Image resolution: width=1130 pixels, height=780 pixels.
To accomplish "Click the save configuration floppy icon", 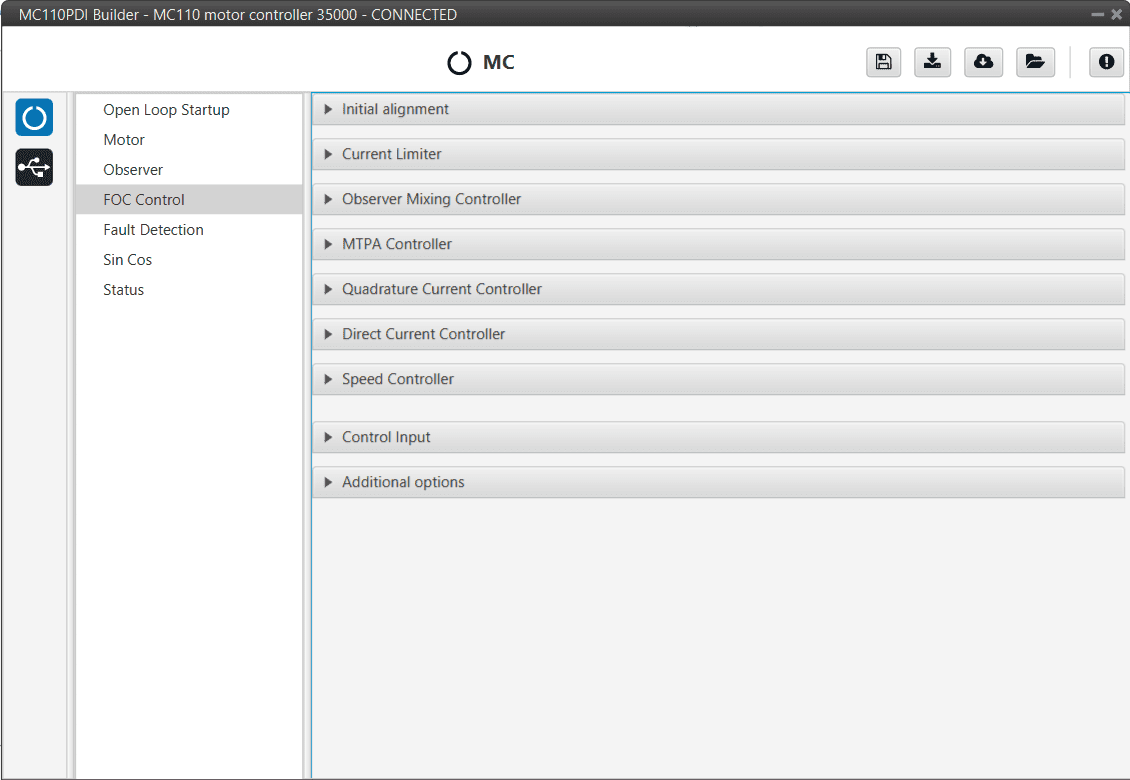I will pyautogui.click(x=884, y=62).
